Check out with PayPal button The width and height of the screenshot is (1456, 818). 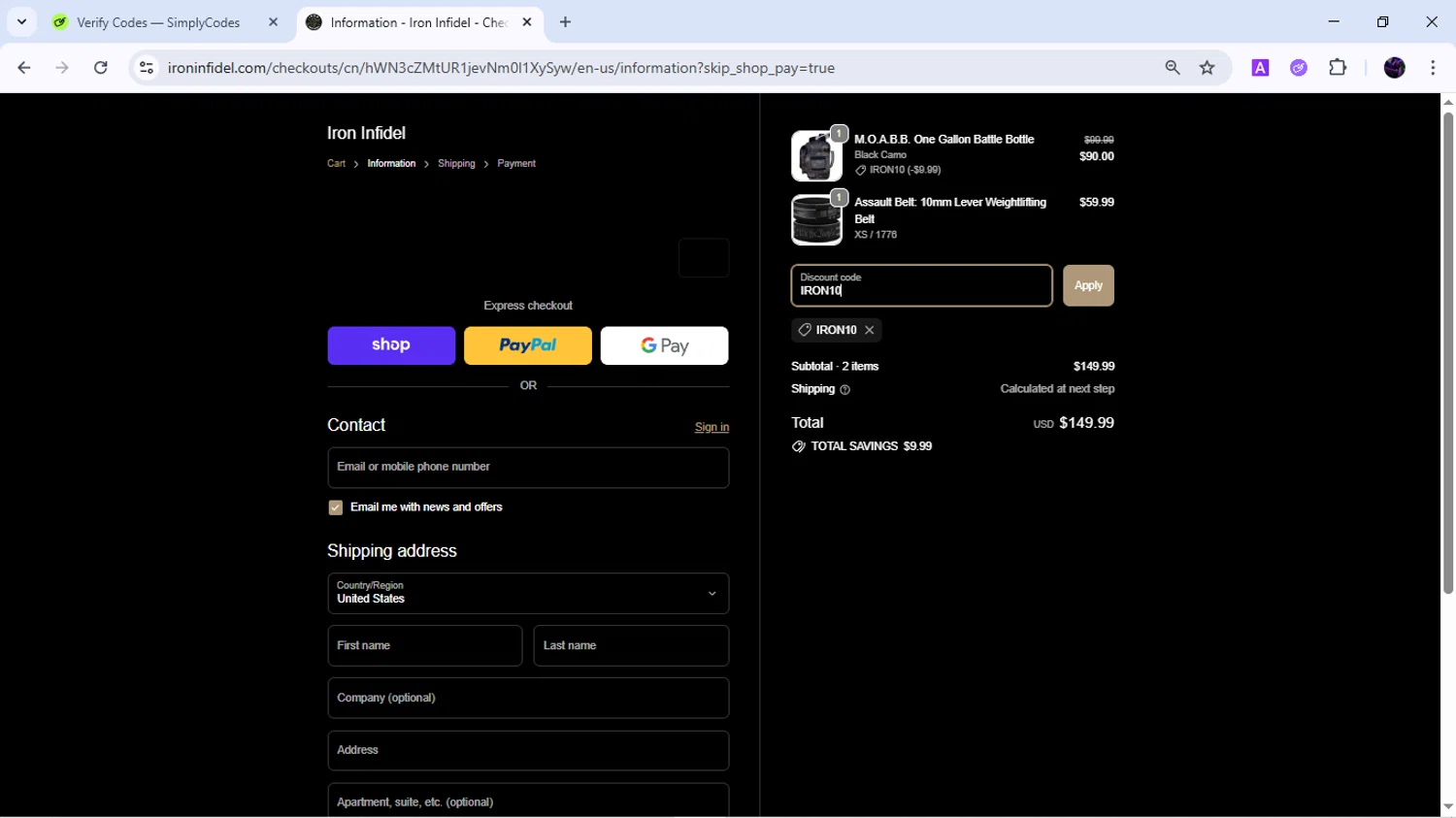point(528,345)
